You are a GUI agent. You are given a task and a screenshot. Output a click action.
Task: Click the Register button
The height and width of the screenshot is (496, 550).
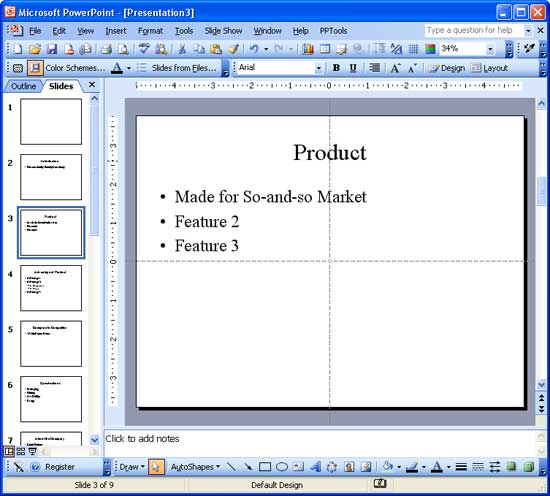[60, 467]
